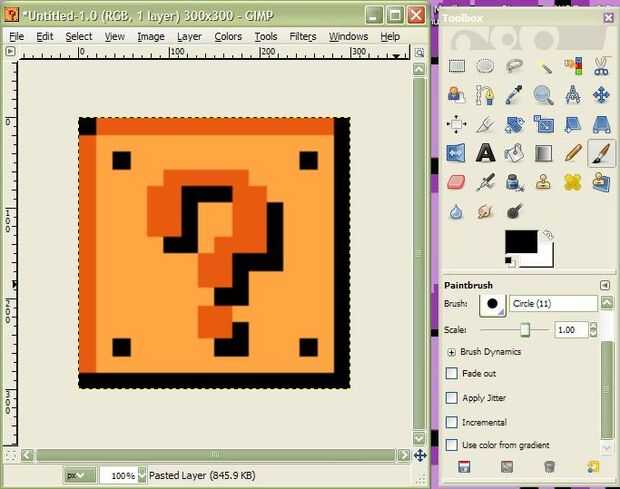Select the Zoom magnifier tool

pos(543,95)
